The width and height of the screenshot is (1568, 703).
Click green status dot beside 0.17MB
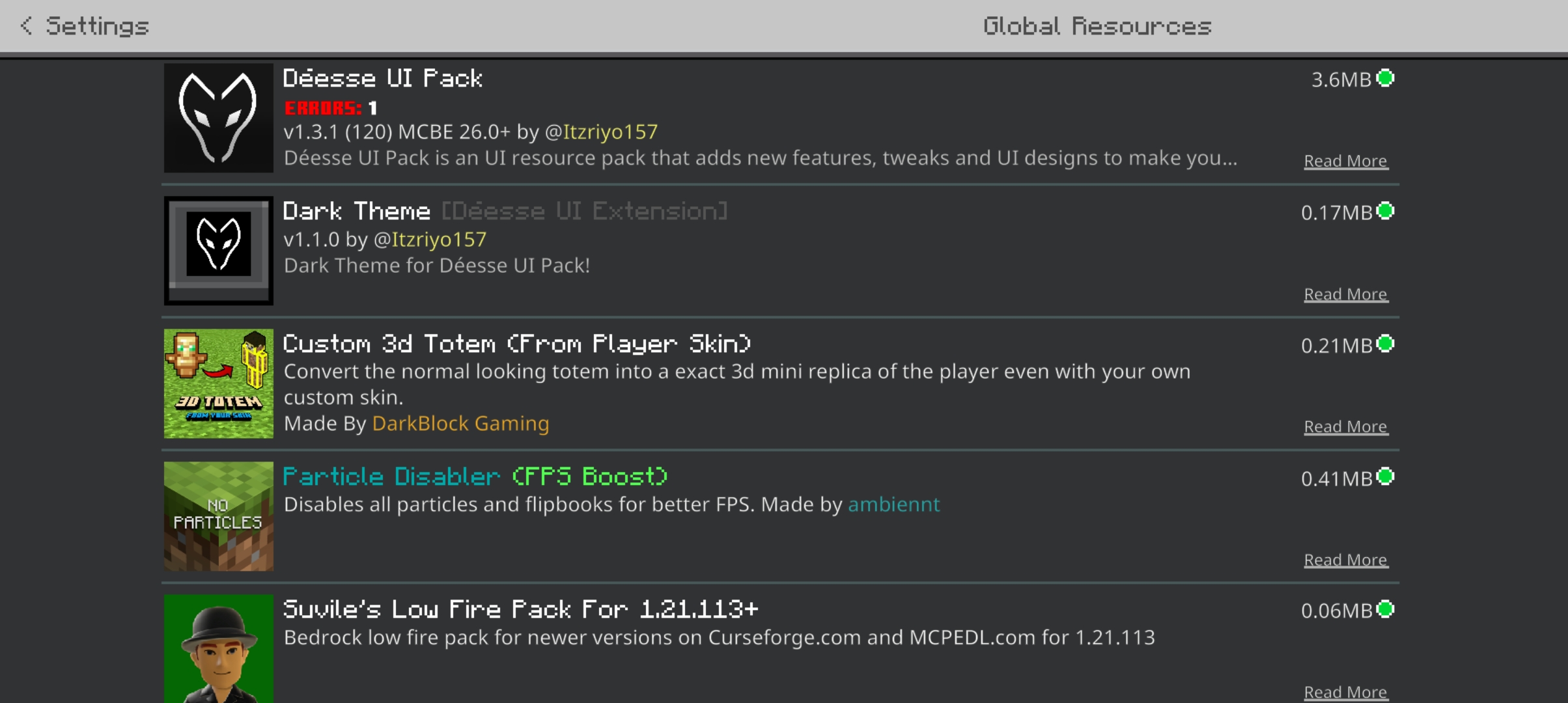(1386, 211)
